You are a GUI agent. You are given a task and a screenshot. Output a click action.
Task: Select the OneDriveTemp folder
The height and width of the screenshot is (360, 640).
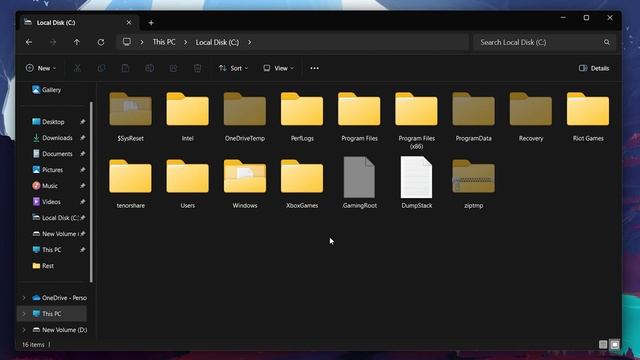(245, 117)
